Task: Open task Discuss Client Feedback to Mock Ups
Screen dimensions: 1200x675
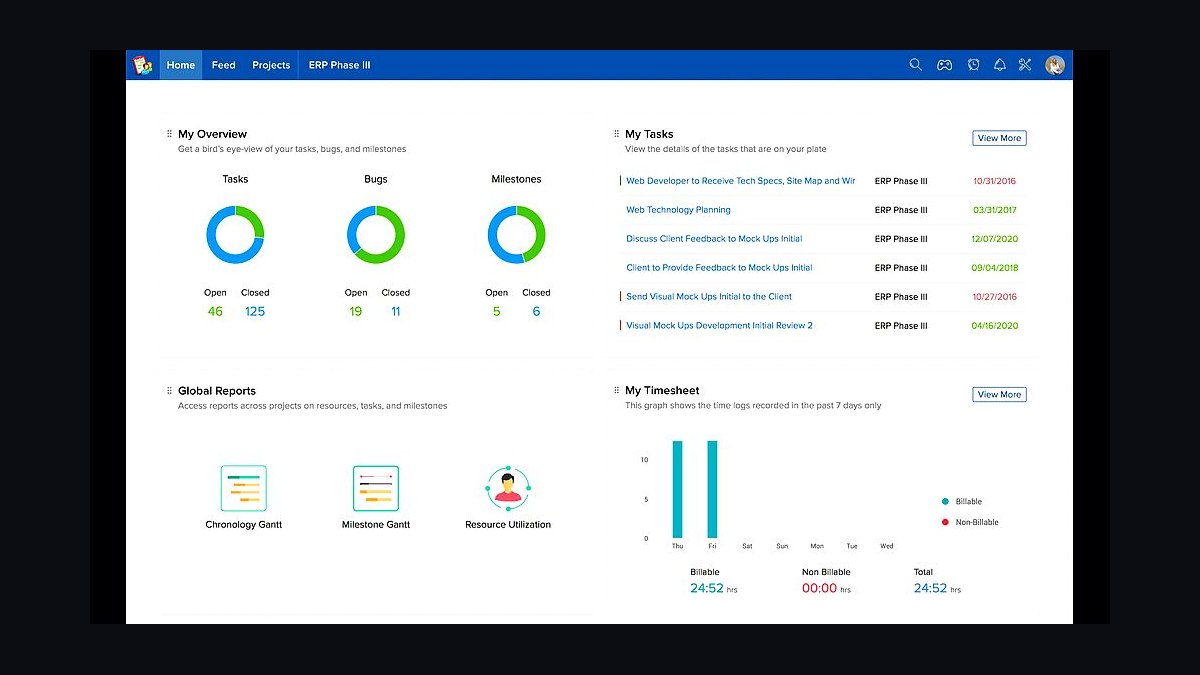Action: (x=714, y=239)
